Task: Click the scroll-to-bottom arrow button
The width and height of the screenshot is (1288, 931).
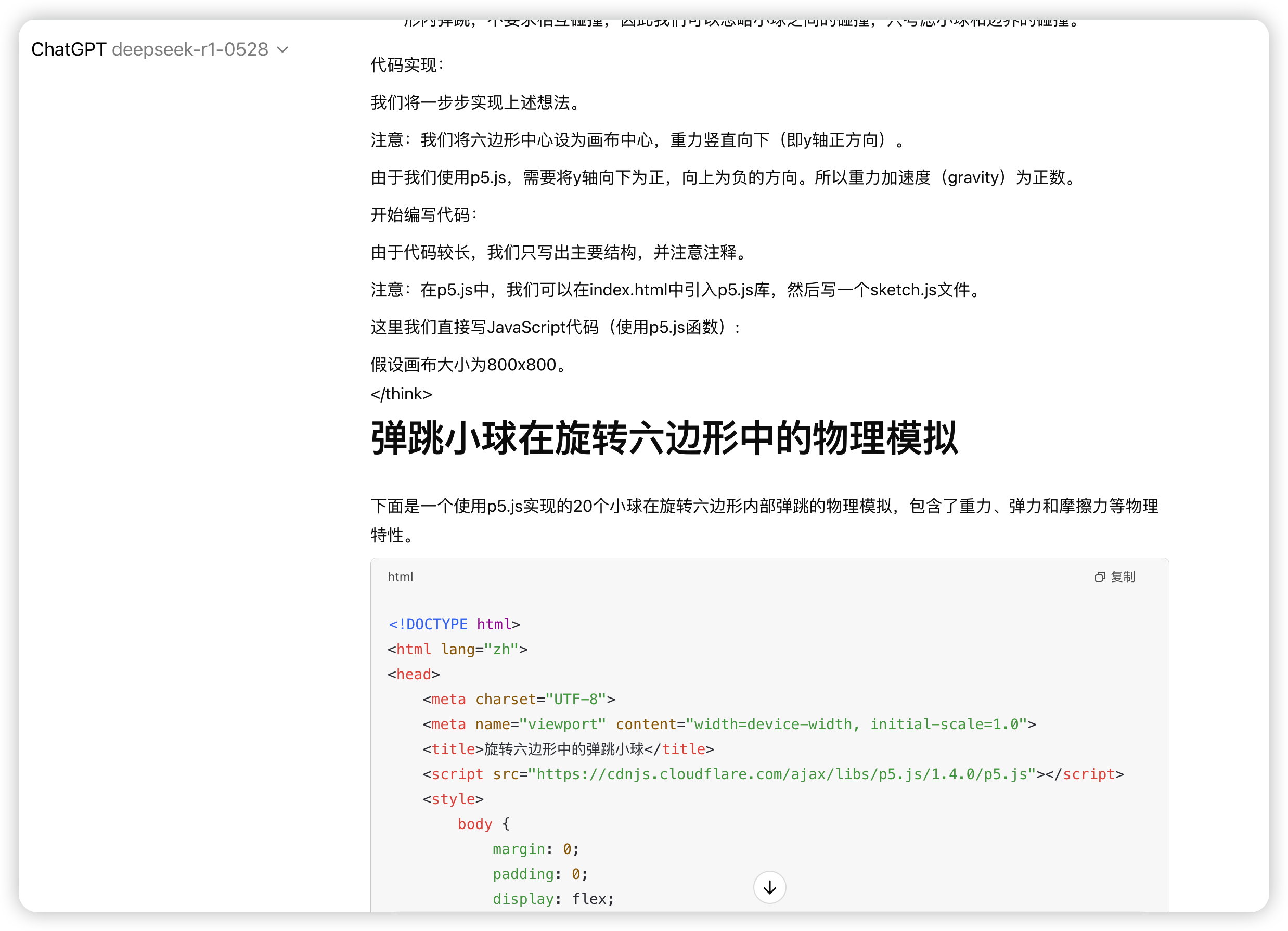Action: 769,887
